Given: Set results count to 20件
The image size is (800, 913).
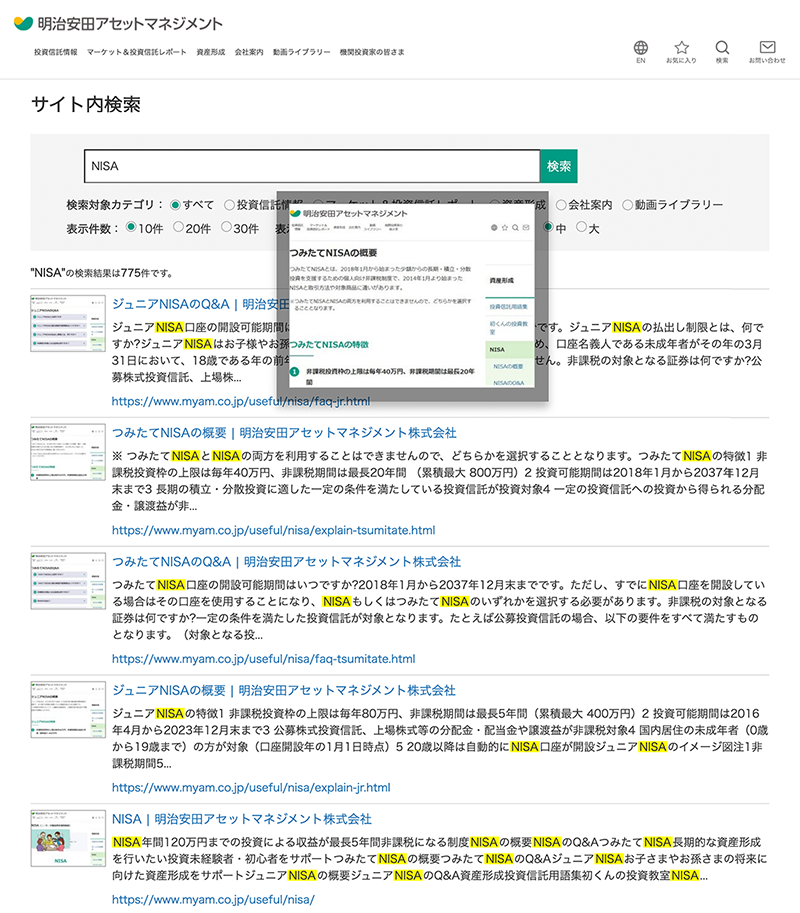Looking at the screenshot, I should [x=178, y=227].
